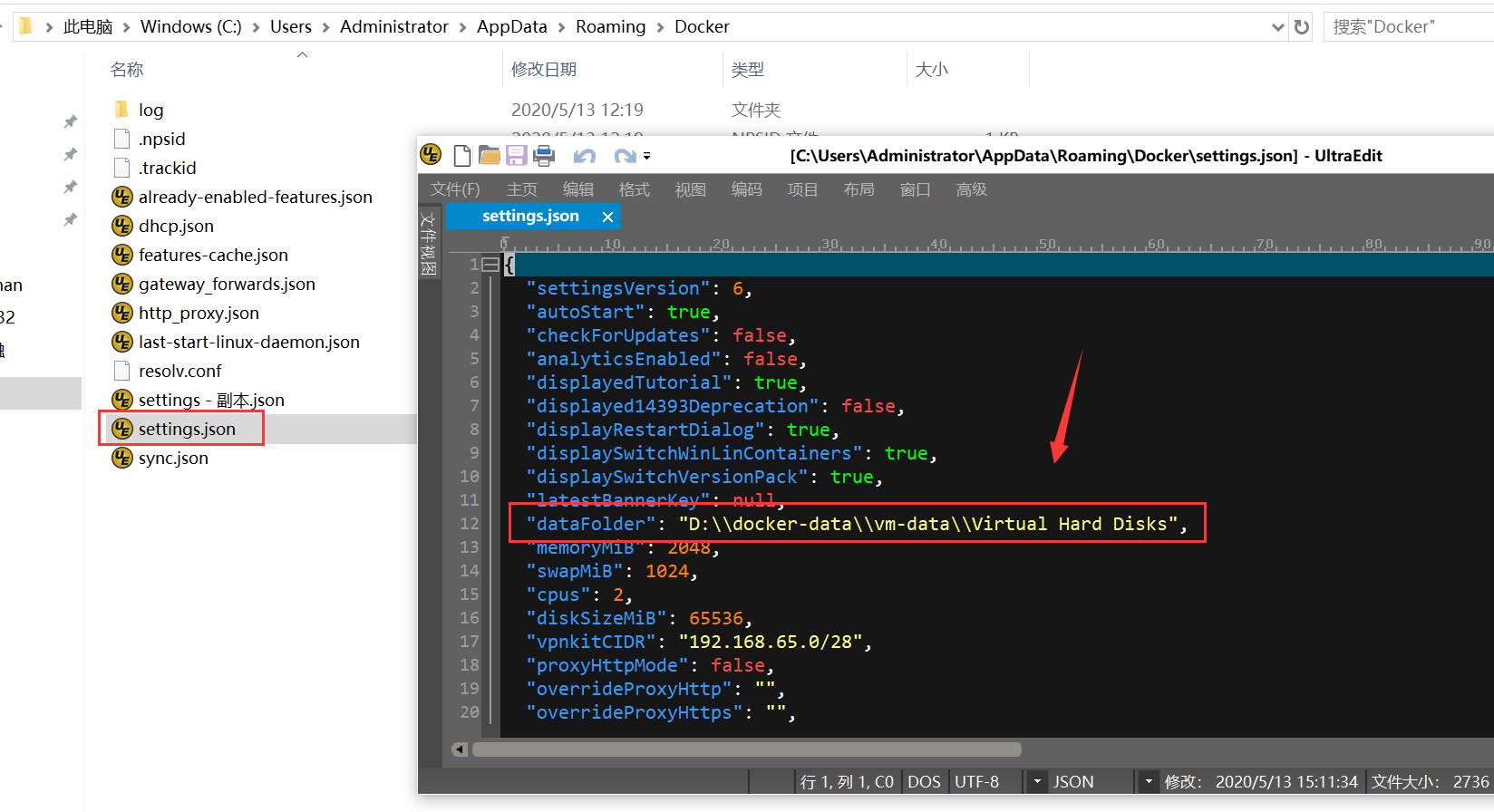The width and height of the screenshot is (1494, 812).
Task: Click the DOS line ending status indicator
Action: 924,781
